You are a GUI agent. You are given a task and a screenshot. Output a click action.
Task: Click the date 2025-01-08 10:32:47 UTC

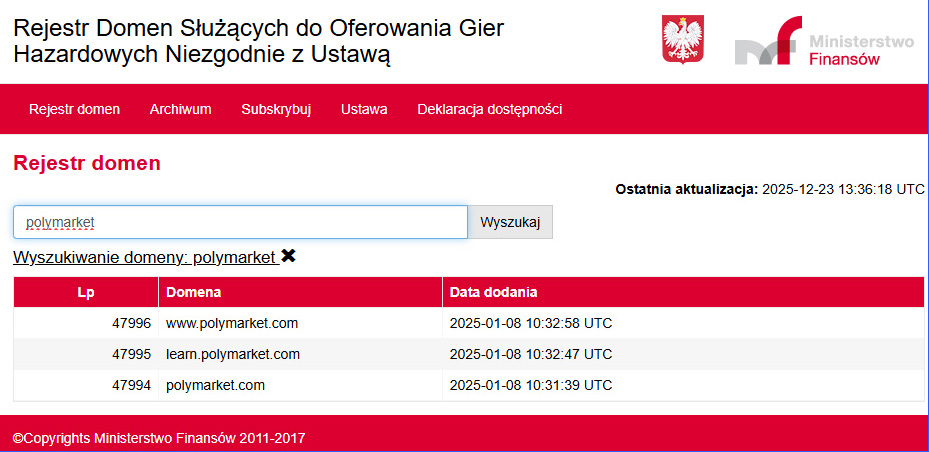tap(531, 354)
